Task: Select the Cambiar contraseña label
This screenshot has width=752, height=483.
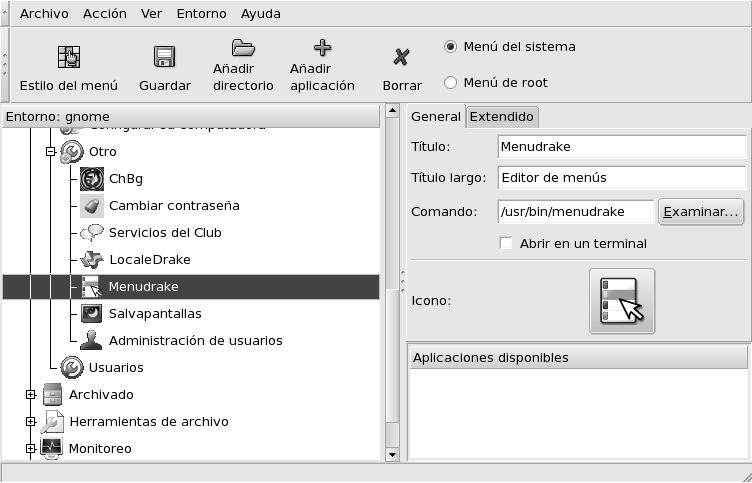Action: pos(174,206)
